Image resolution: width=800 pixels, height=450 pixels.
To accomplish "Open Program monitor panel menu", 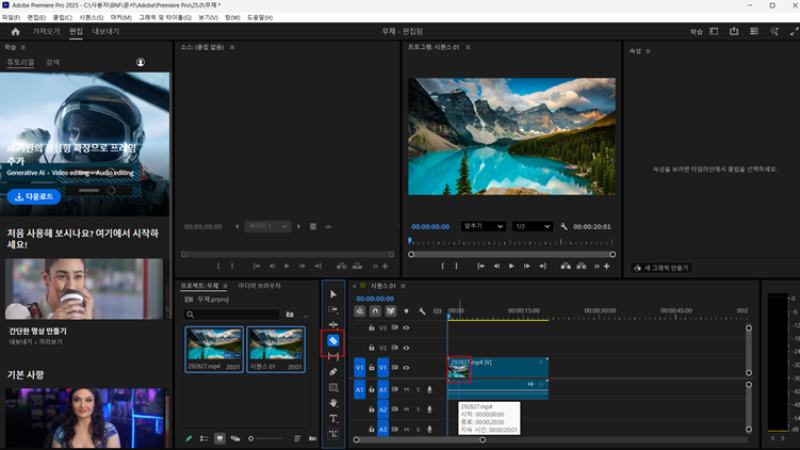I will click(468, 47).
